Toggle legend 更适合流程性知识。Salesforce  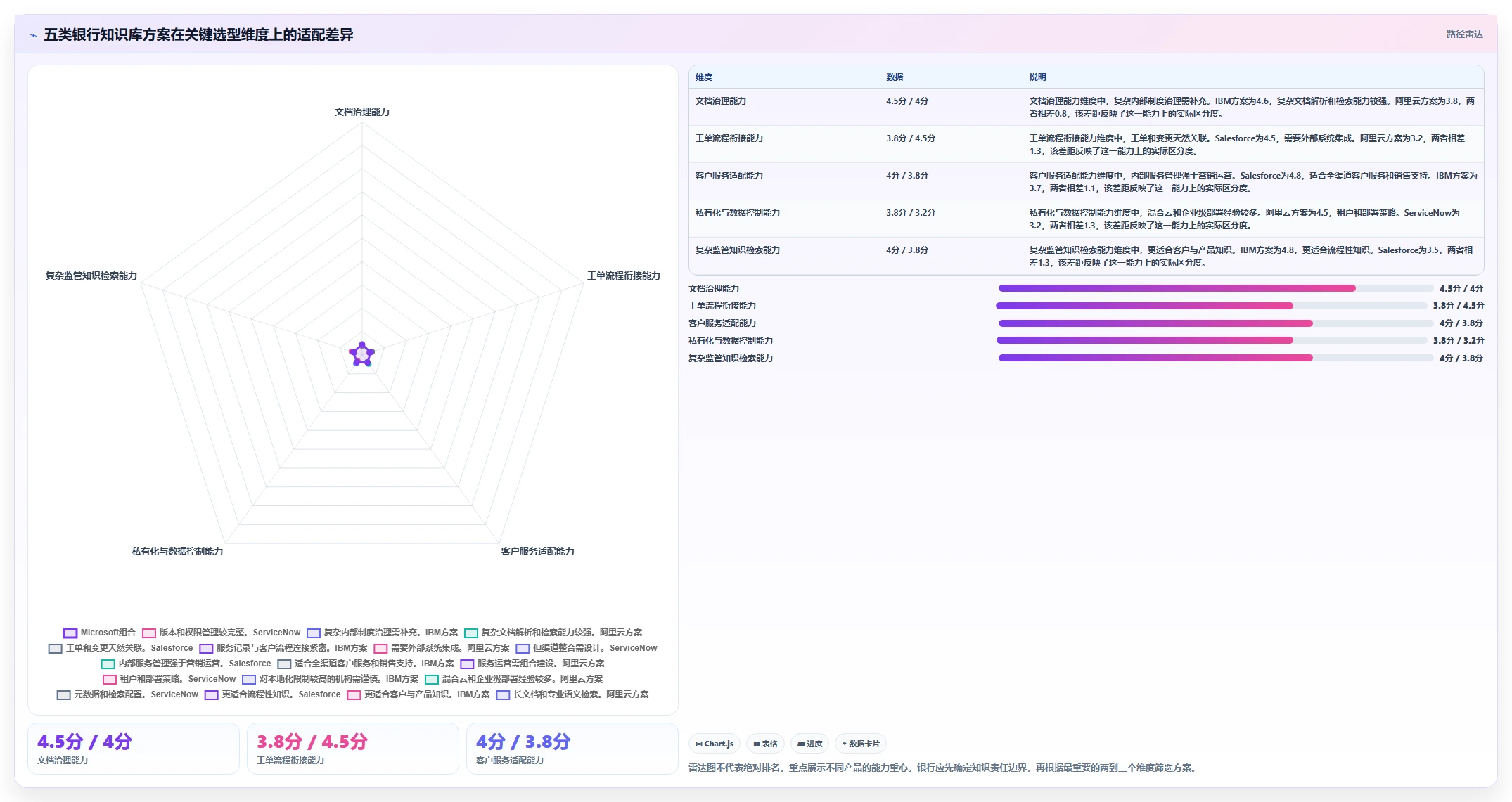pos(272,694)
